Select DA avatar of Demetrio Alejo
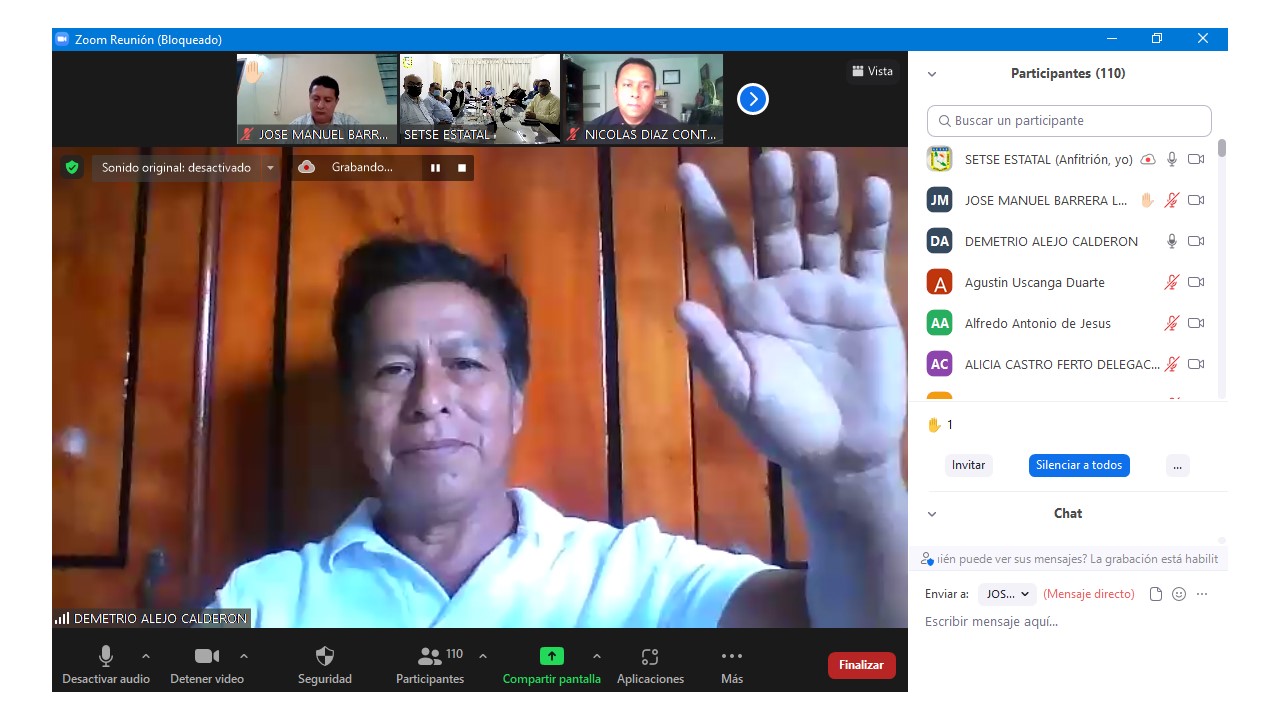 pyautogui.click(x=939, y=241)
